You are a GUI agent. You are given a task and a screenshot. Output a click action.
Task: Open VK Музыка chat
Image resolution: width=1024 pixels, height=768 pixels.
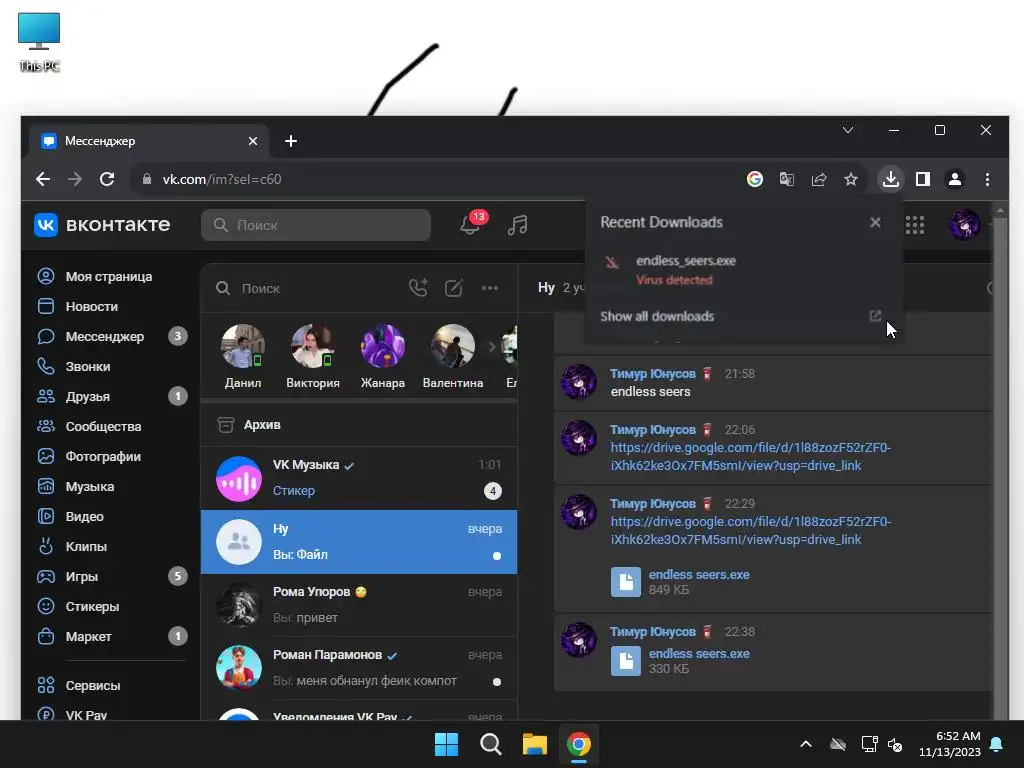tap(359, 479)
